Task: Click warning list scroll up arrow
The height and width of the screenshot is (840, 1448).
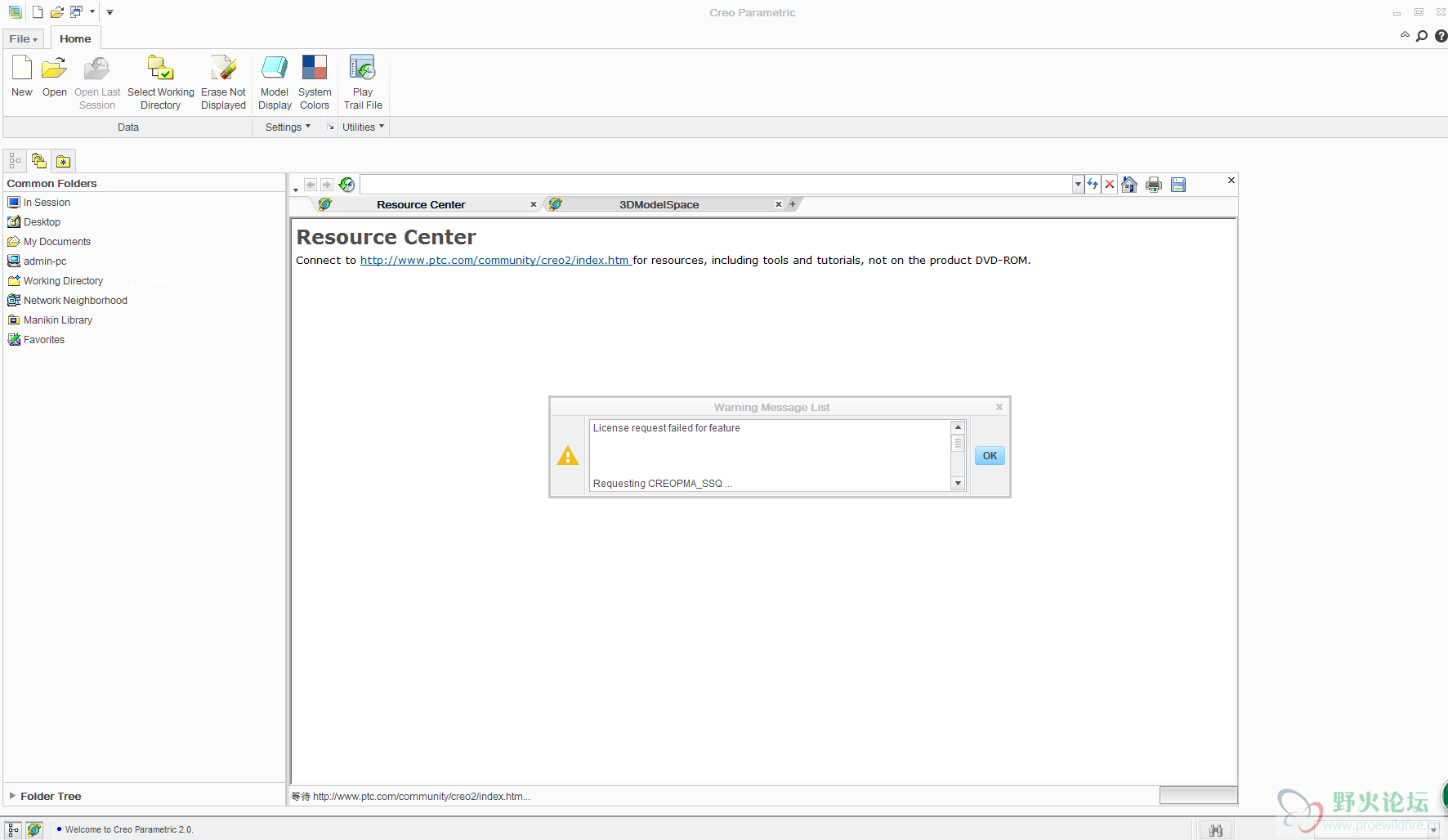Action: tap(959, 427)
